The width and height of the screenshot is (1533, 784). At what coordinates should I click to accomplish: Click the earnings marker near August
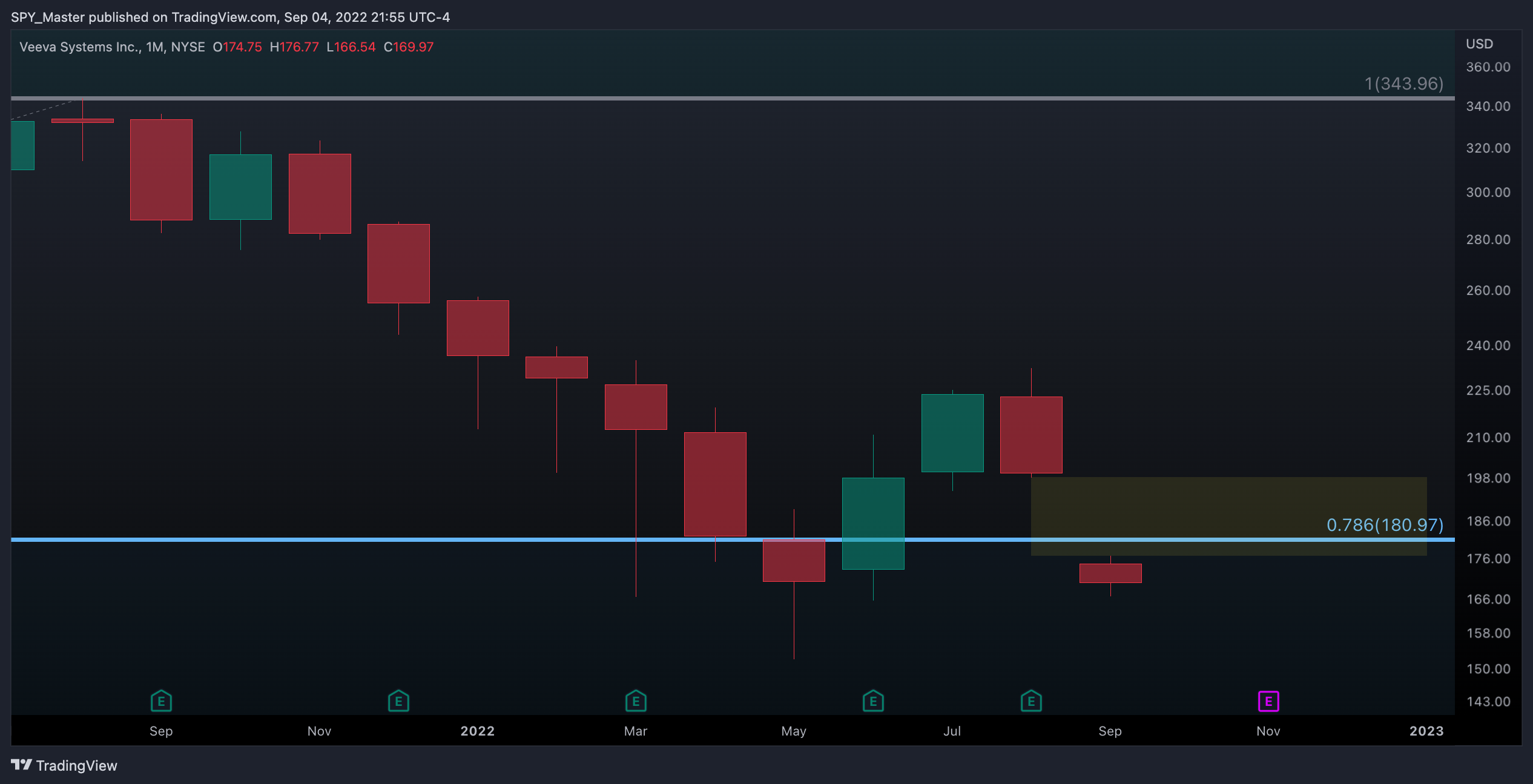click(x=1031, y=701)
